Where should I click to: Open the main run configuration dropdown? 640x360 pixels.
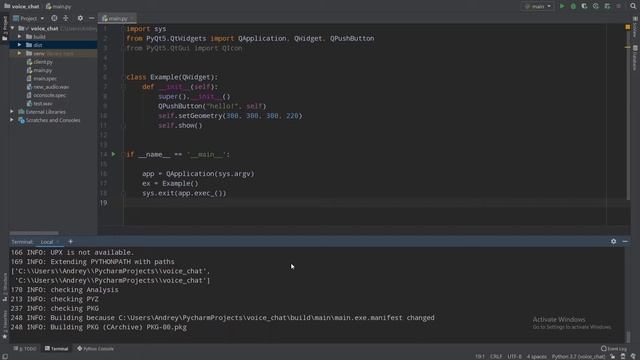point(538,6)
